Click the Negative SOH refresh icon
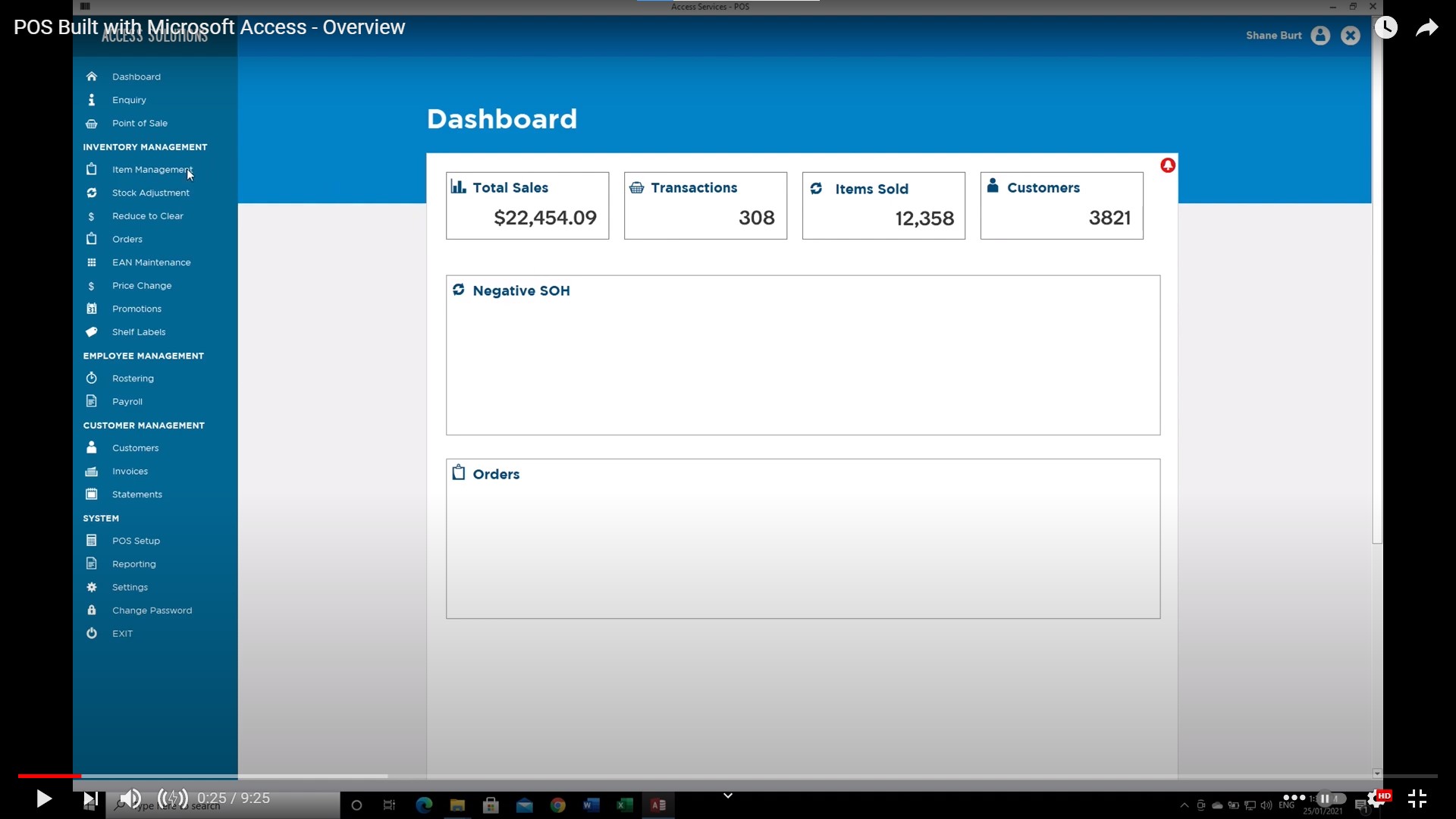The height and width of the screenshot is (819, 1456). 459,290
